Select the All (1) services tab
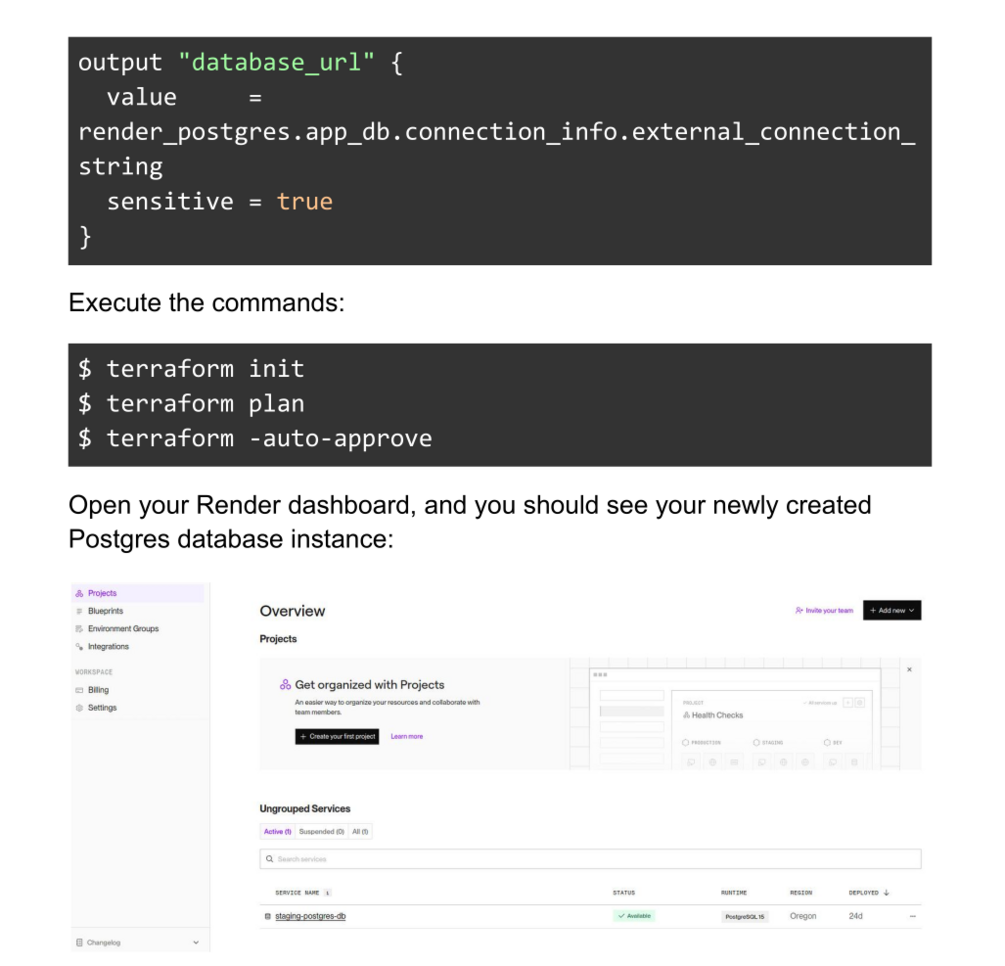This screenshot has height=966, width=1005. pyautogui.click(x=360, y=832)
